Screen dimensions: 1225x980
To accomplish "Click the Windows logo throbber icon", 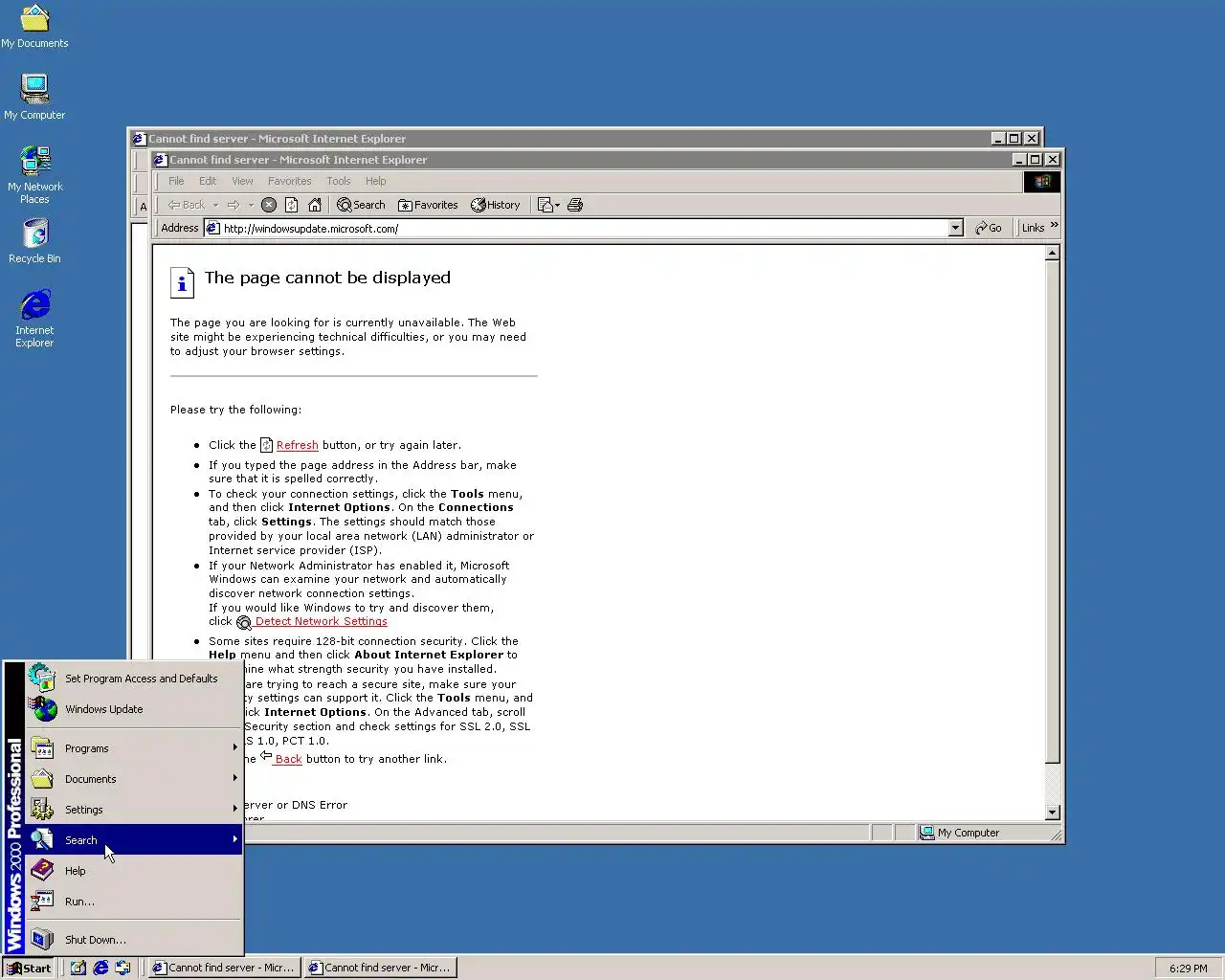I will (1041, 181).
